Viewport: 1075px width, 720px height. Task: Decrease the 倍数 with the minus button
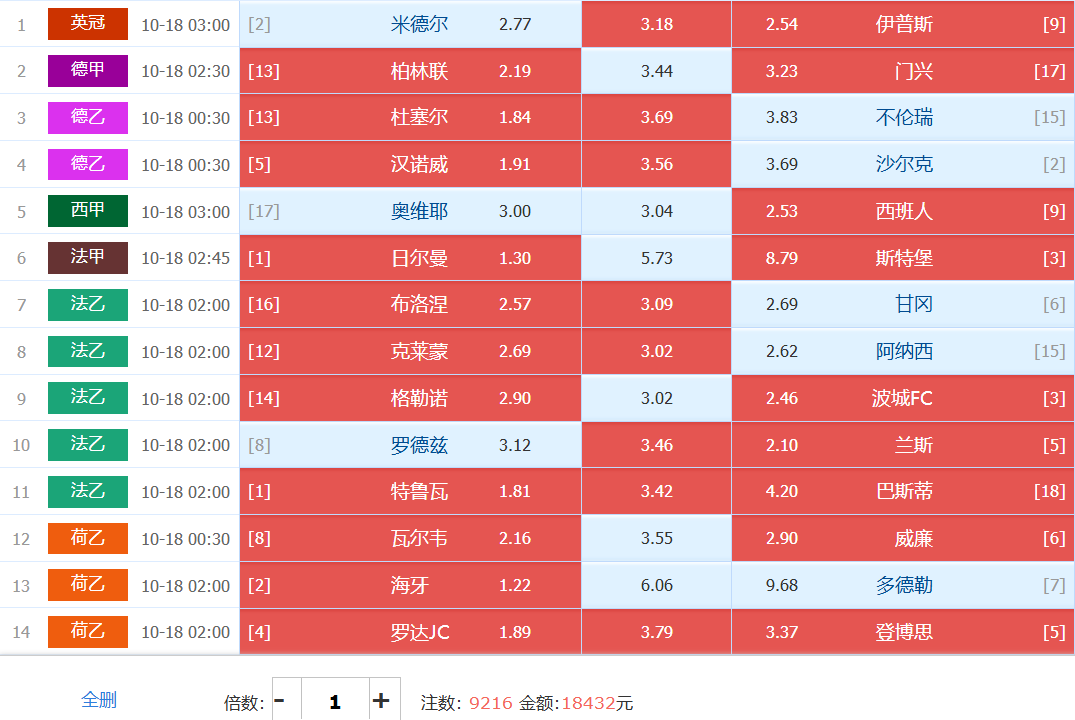pos(280,701)
